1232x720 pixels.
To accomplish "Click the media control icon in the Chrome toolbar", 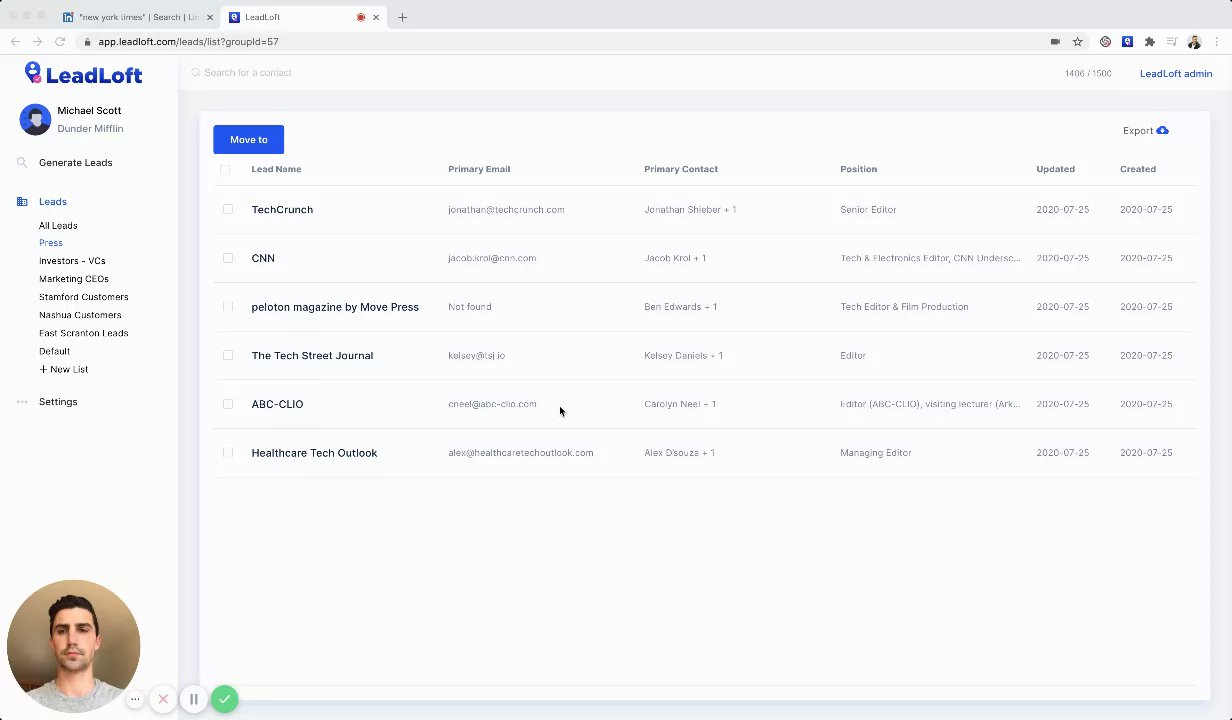I will coord(1172,42).
